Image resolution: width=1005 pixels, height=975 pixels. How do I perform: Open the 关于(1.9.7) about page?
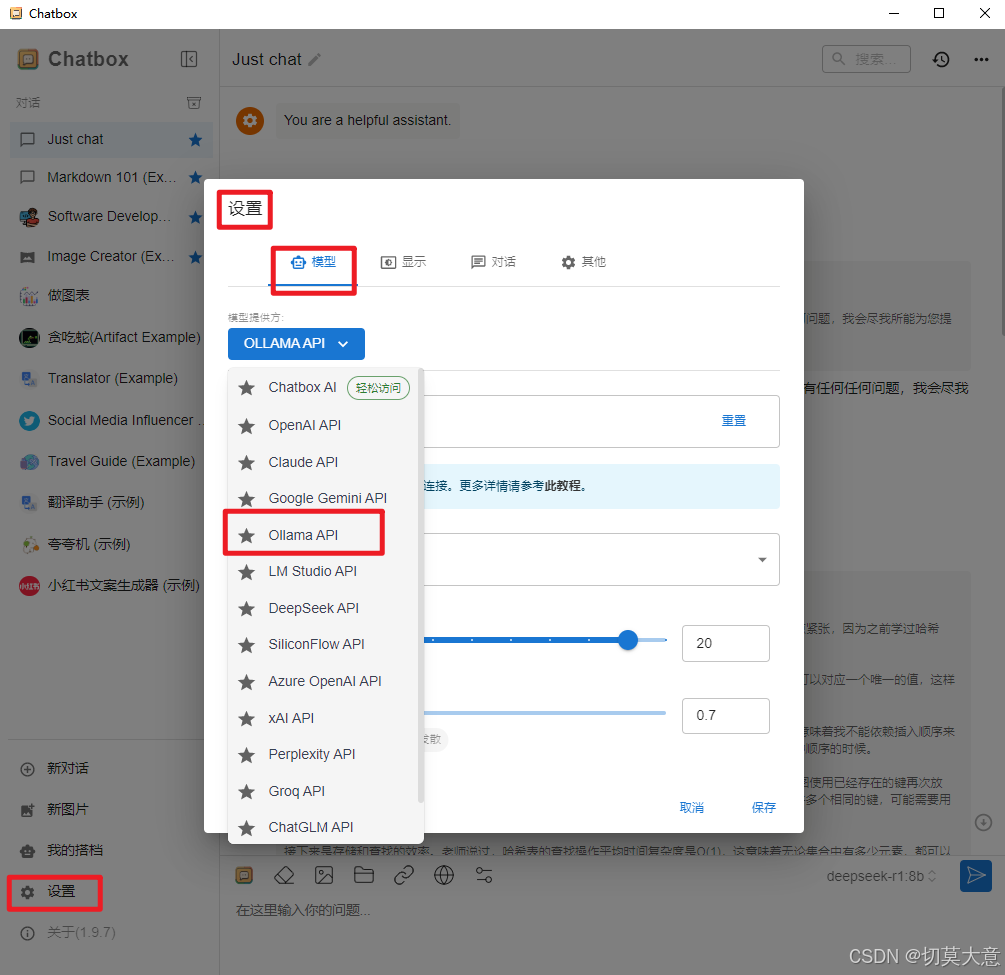68,933
